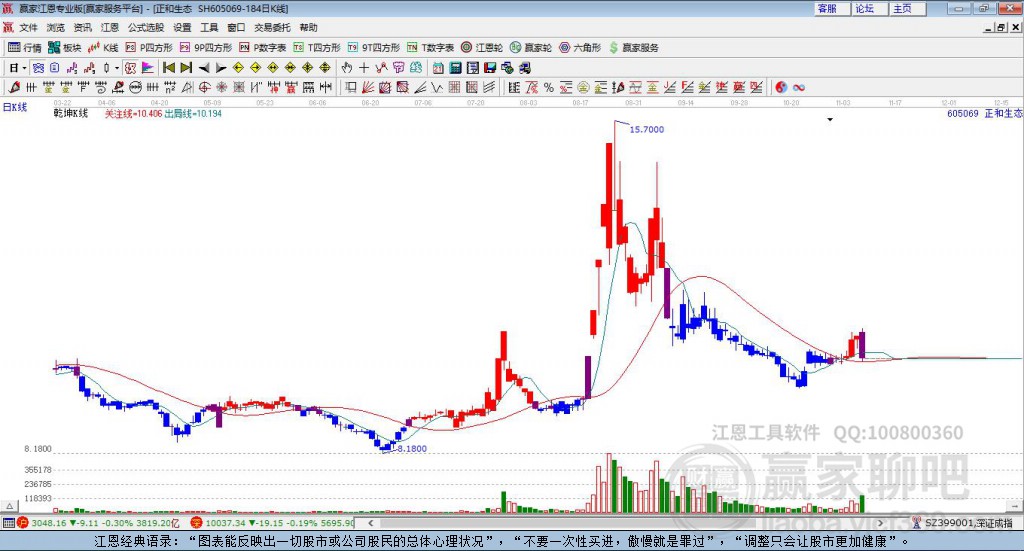The height and width of the screenshot is (551, 1024).
Task: Open the 工具 menu
Action: pyautogui.click(x=209, y=27)
